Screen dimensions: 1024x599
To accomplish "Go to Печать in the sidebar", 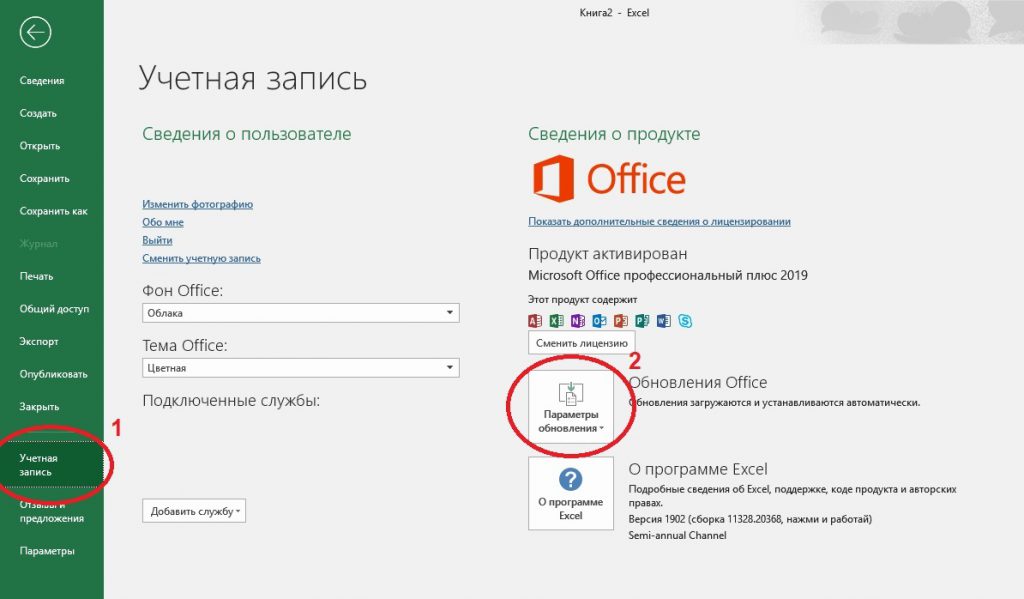I will 37,276.
